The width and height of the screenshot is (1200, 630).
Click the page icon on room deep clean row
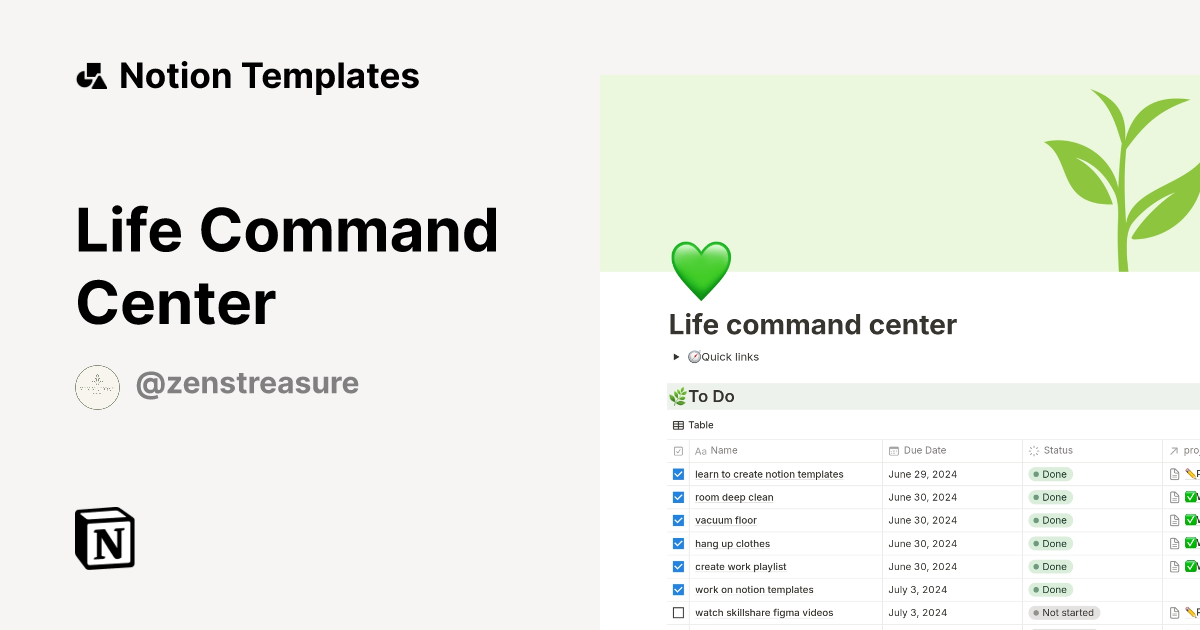pos(1173,497)
